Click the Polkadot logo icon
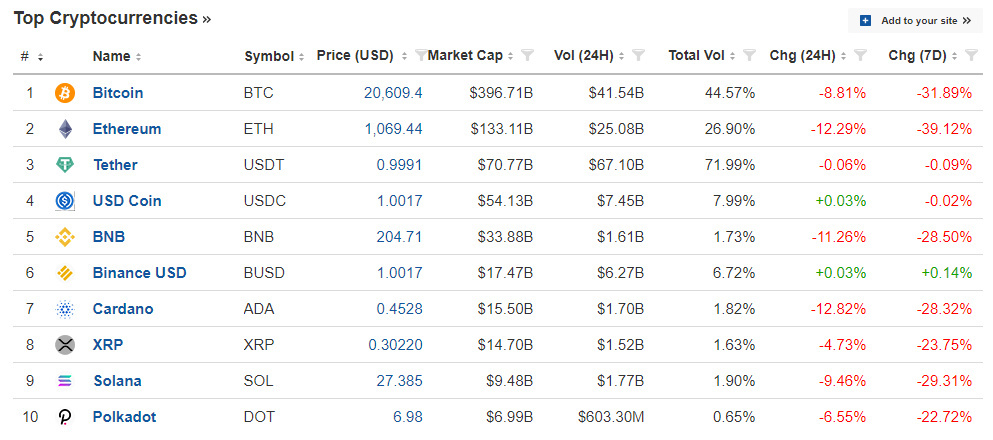The height and width of the screenshot is (440, 993). [x=65, y=417]
